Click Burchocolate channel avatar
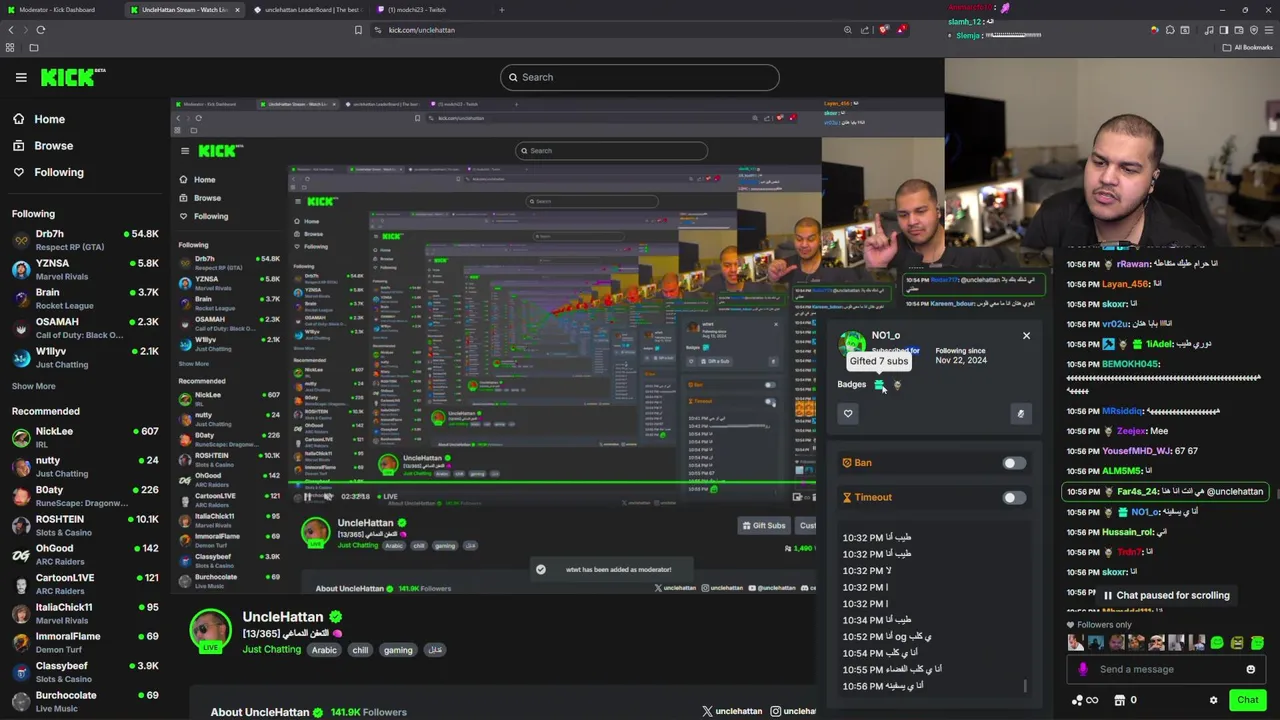Screen dimensions: 1280x720 [21, 701]
